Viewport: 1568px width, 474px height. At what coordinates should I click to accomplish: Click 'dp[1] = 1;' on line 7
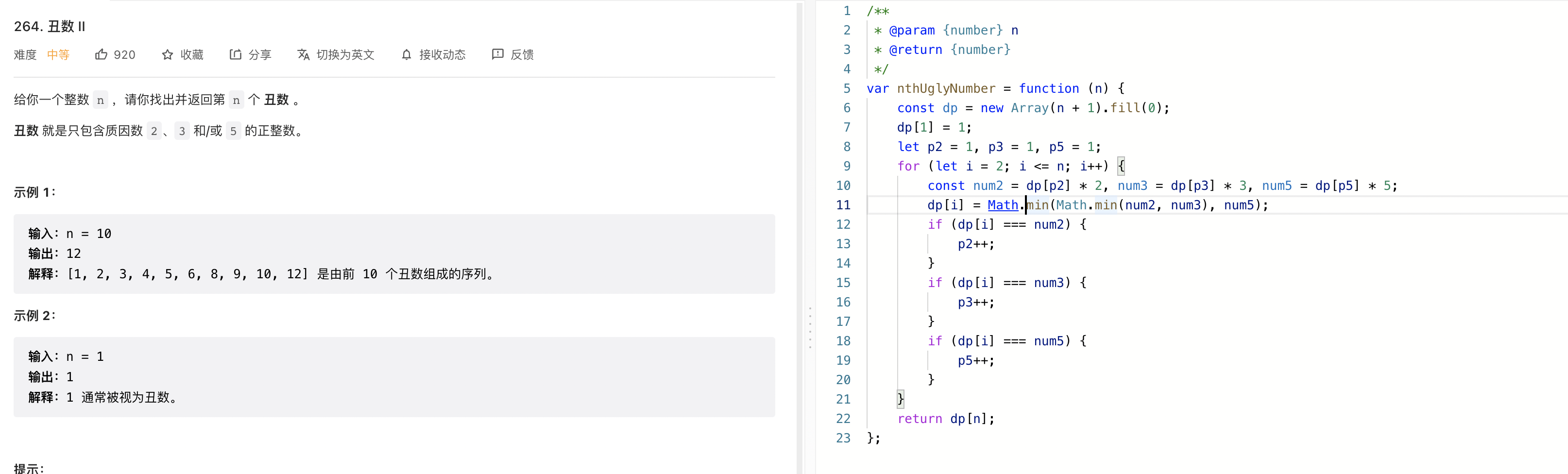click(x=935, y=127)
